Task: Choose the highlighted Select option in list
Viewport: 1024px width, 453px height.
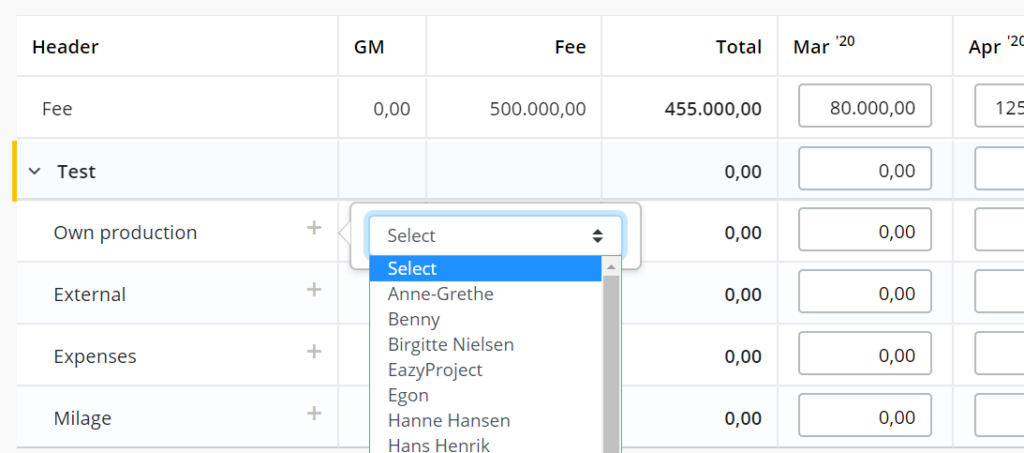Action: pos(485,268)
